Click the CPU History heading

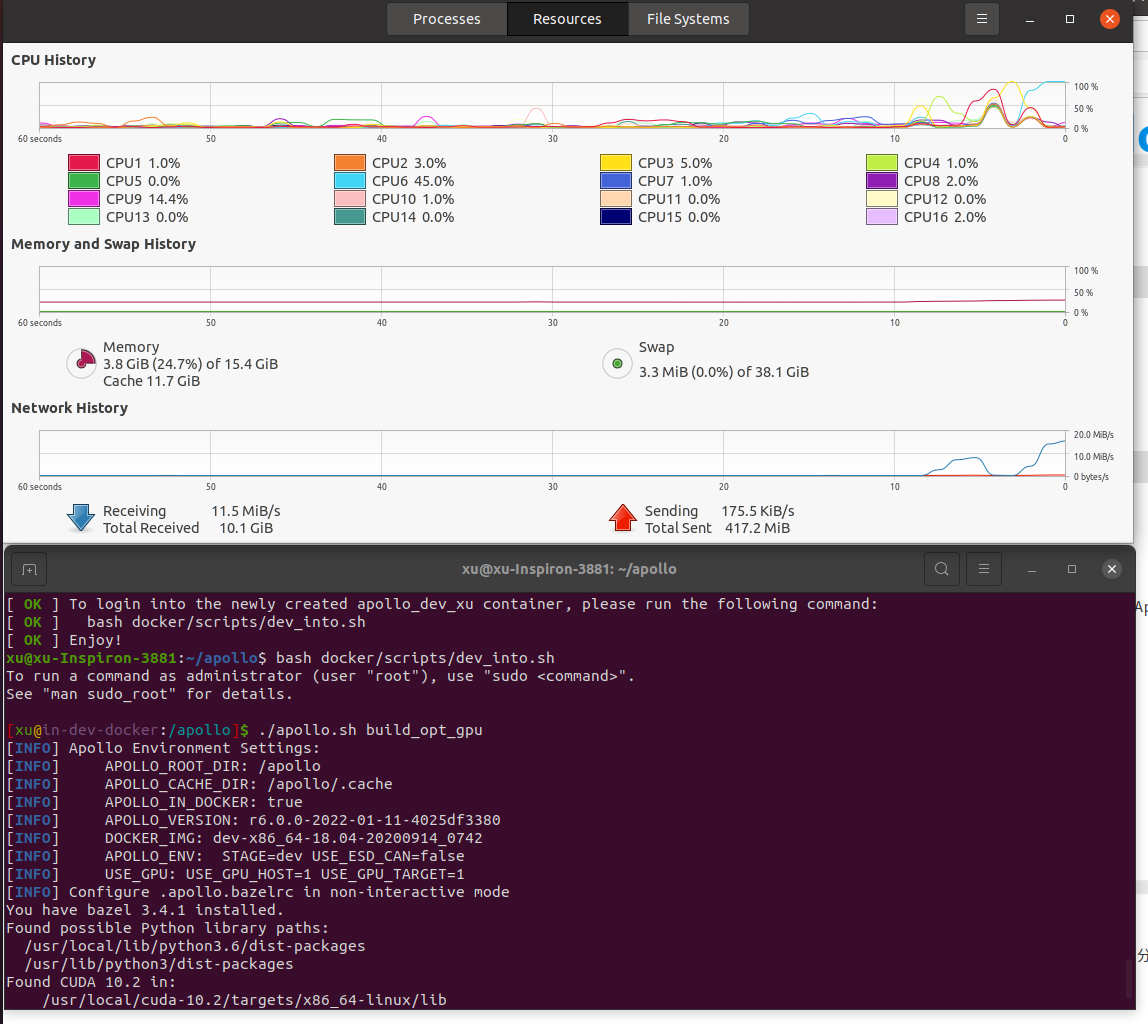pyautogui.click(x=53, y=60)
